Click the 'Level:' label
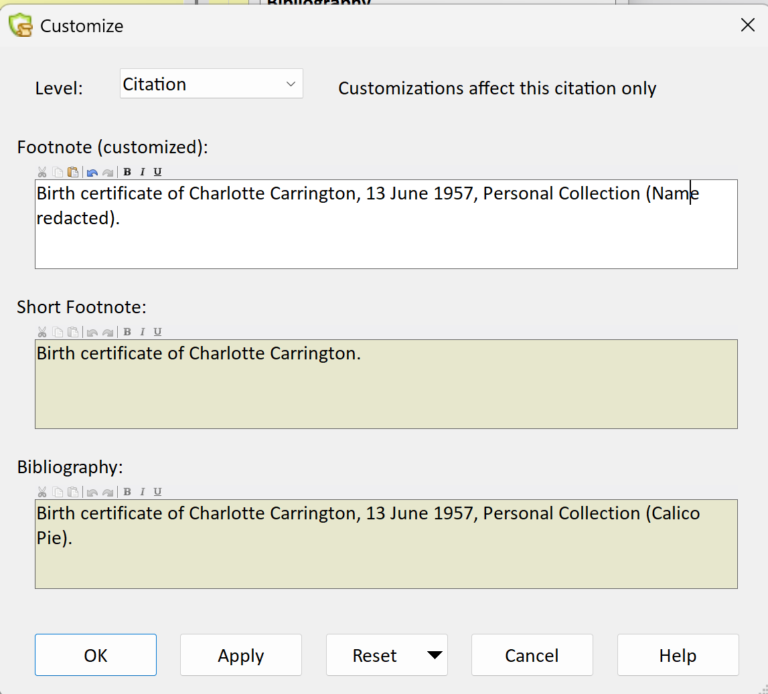The height and width of the screenshot is (694, 768). point(59,88)
